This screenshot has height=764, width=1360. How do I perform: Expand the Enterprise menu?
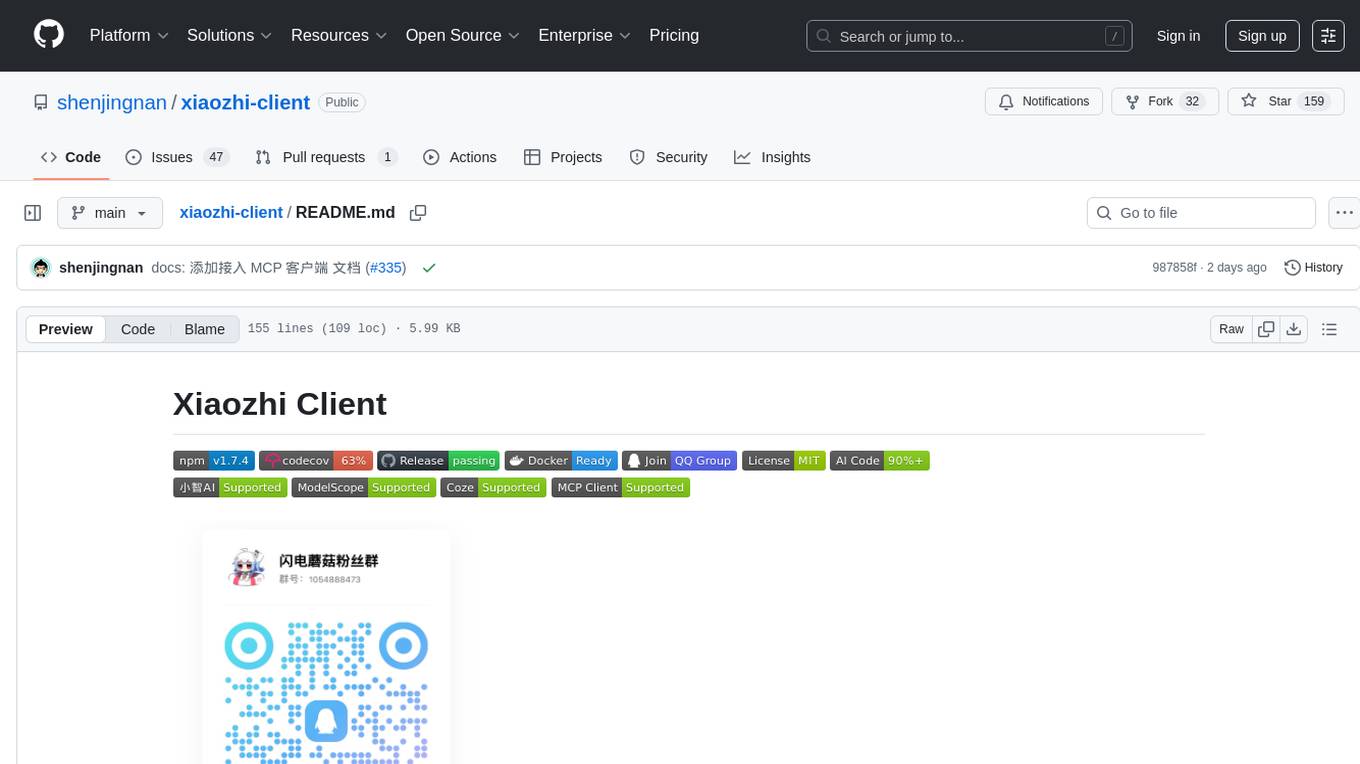tap(585, 35)
